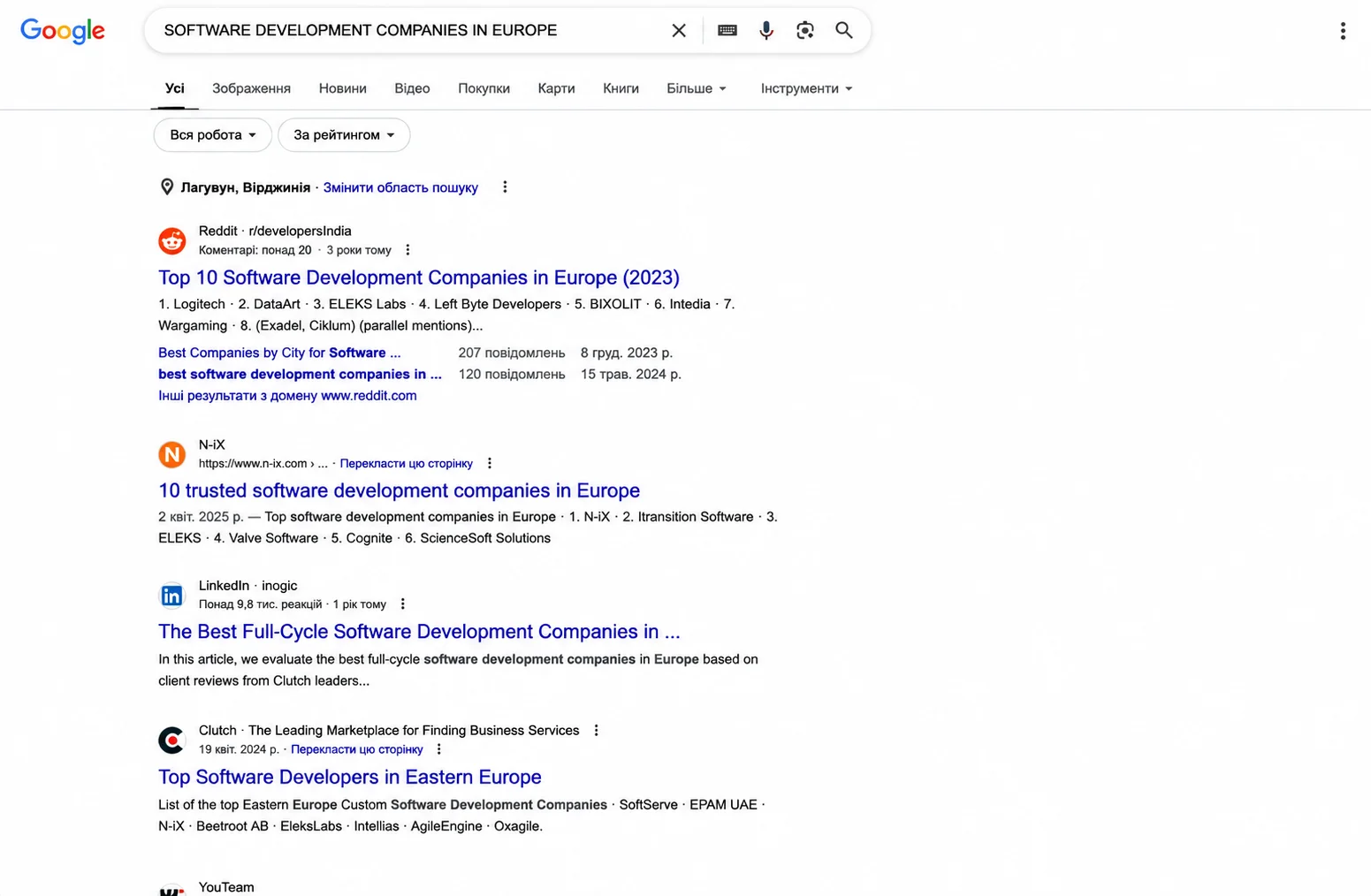Open Google Lens image search
Image resolution: width=1371 pixels, height=896 pixels.
(805, 31)
